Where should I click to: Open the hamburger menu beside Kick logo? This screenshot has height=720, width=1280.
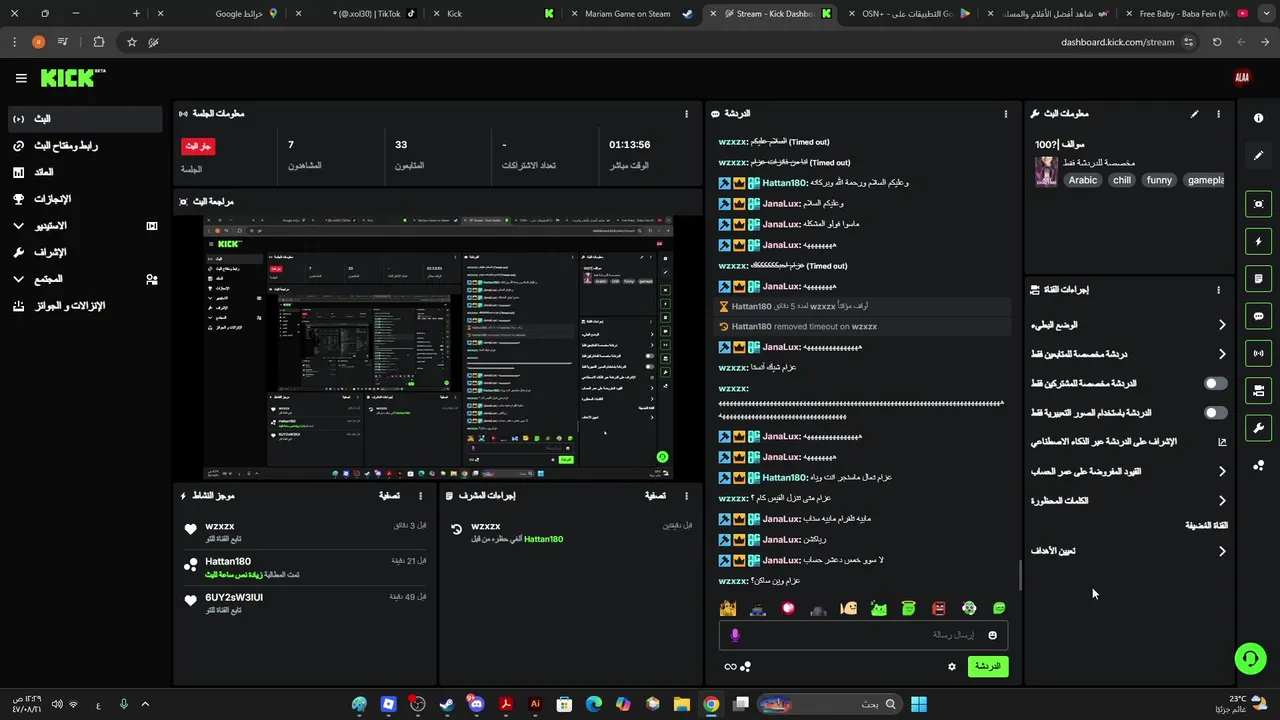[x=21, y=78]
